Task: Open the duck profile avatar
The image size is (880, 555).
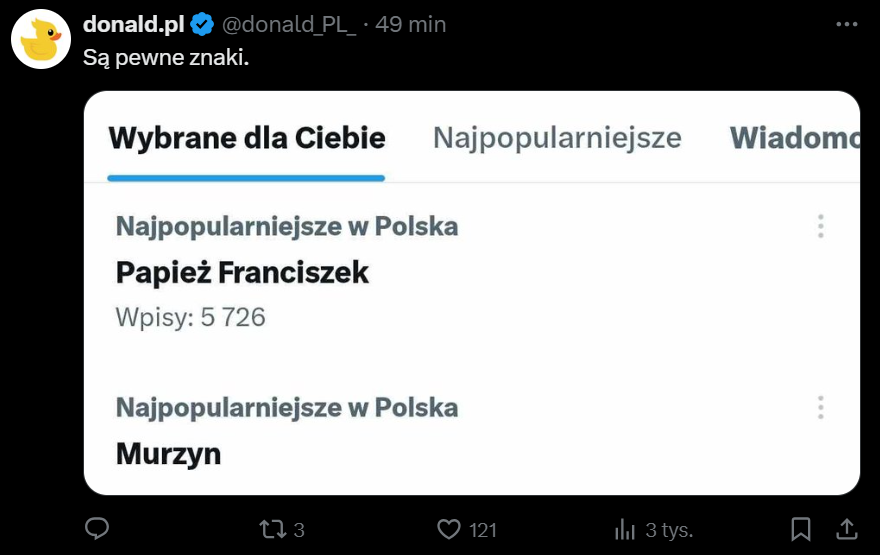Action: pyautogui.click(x=41, y=40)
